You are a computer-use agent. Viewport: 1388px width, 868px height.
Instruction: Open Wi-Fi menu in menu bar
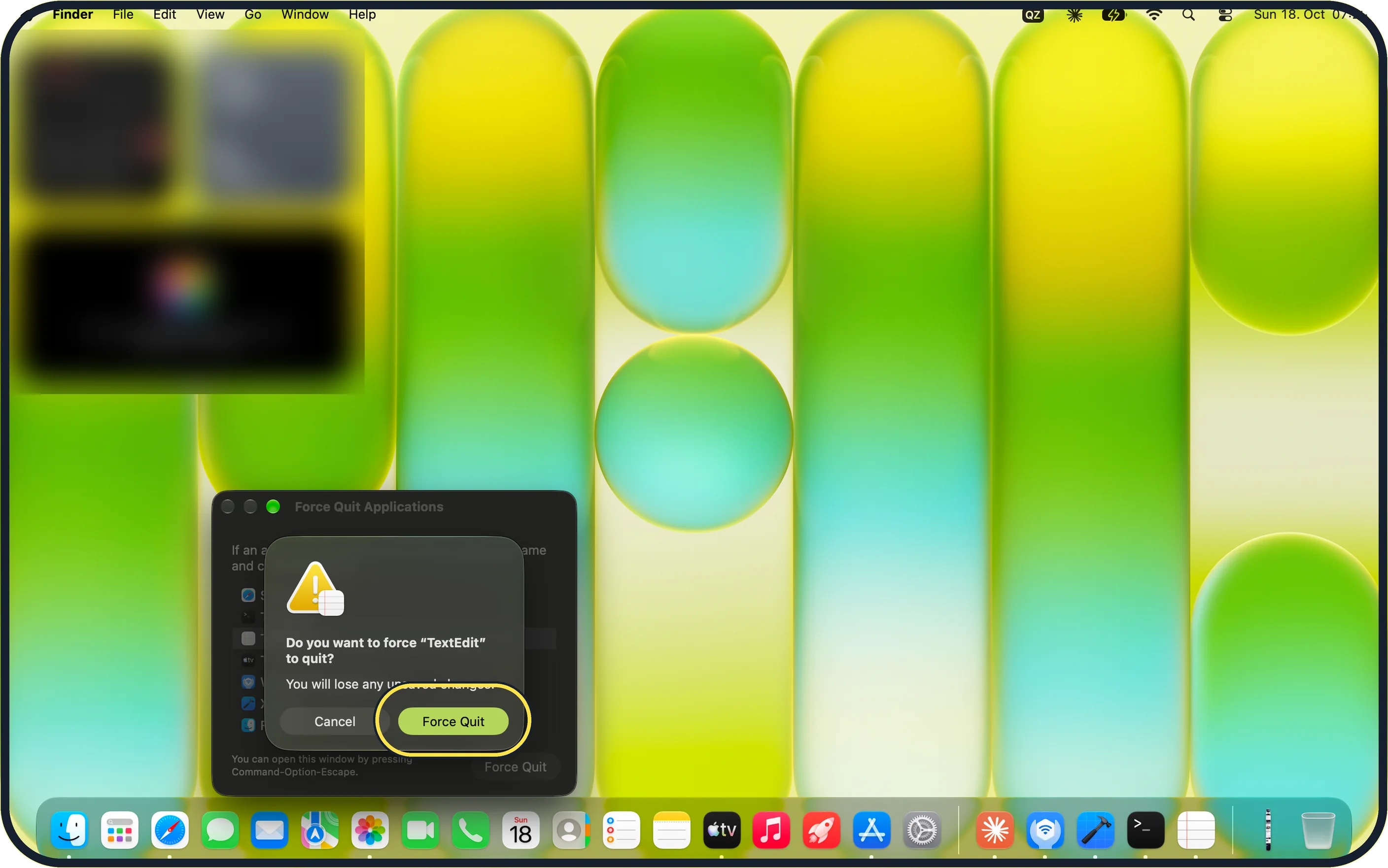tap(1154, 14)
